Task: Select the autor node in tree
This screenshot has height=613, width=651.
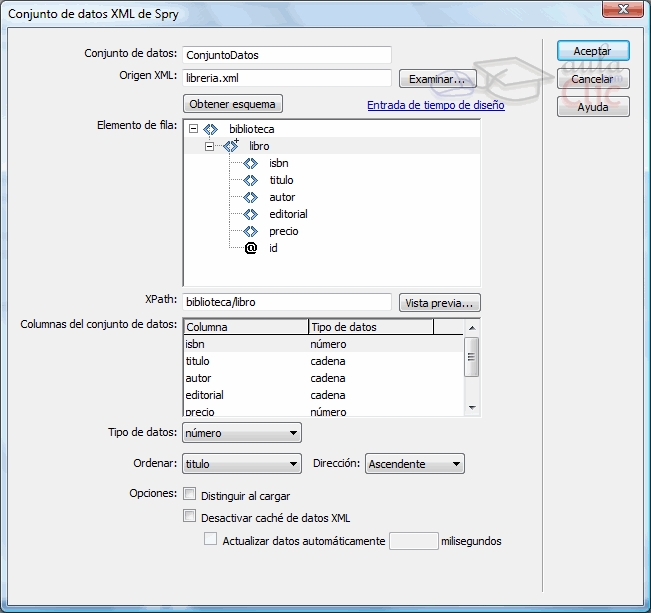Action: 282,197
